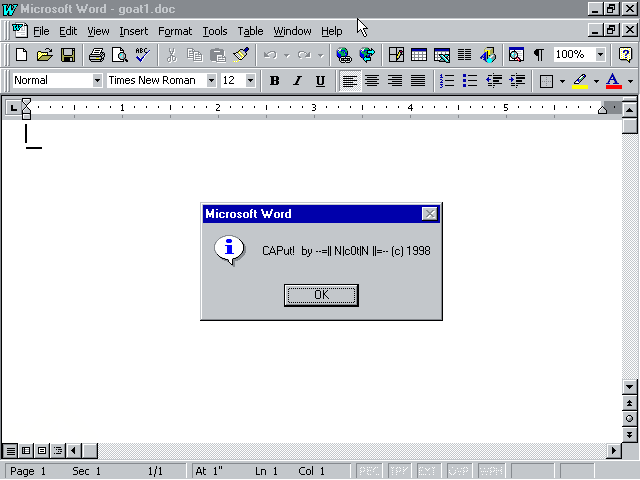The height and width of the screenshot is (480, 640).
Task: Open the Times New Roman font dropdown
Action: tap(211, 80)
